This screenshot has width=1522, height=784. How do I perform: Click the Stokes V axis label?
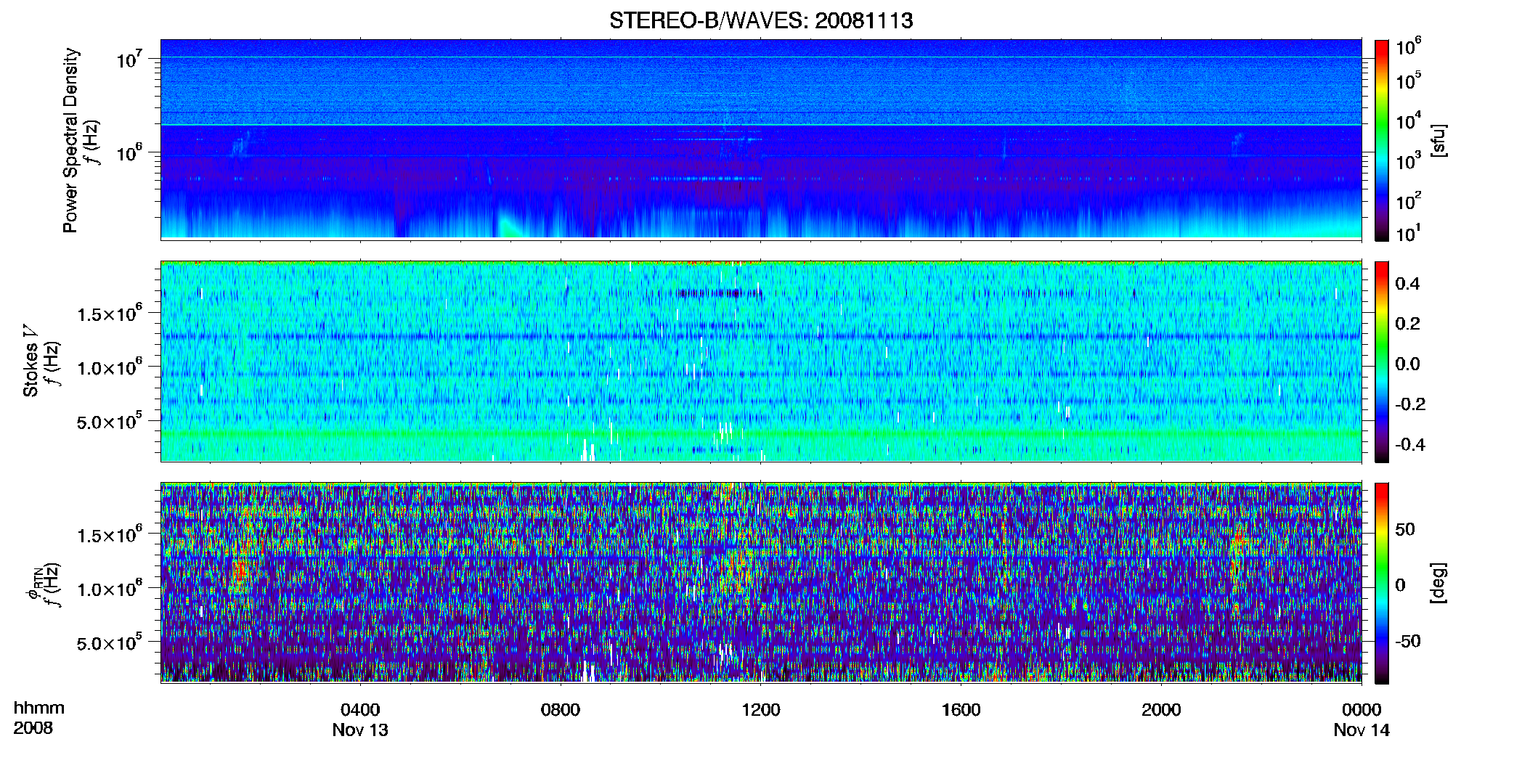(30, 361)
